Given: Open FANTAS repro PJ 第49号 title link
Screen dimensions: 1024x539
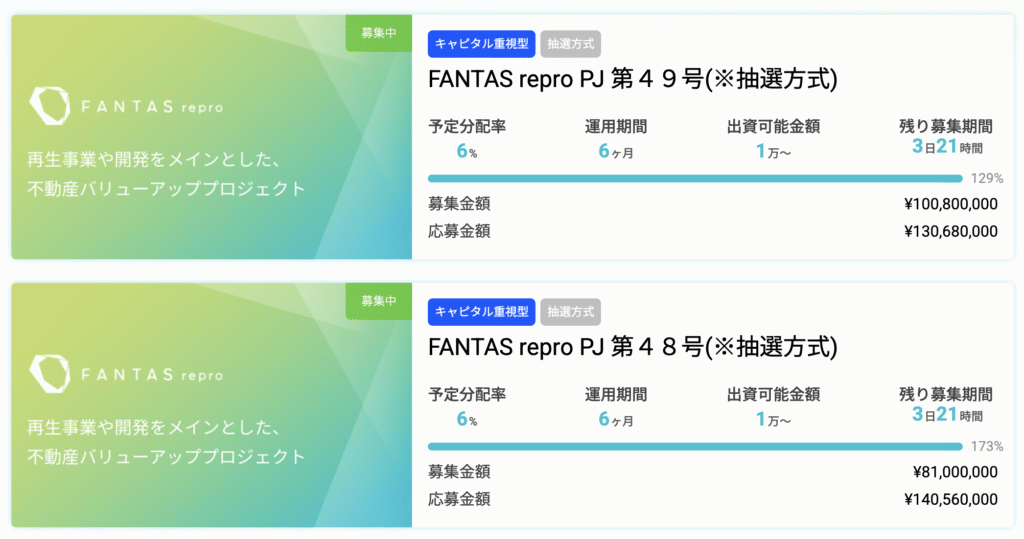Looking at the screenshot, I should pyautogui.click(x=632, y=79).
